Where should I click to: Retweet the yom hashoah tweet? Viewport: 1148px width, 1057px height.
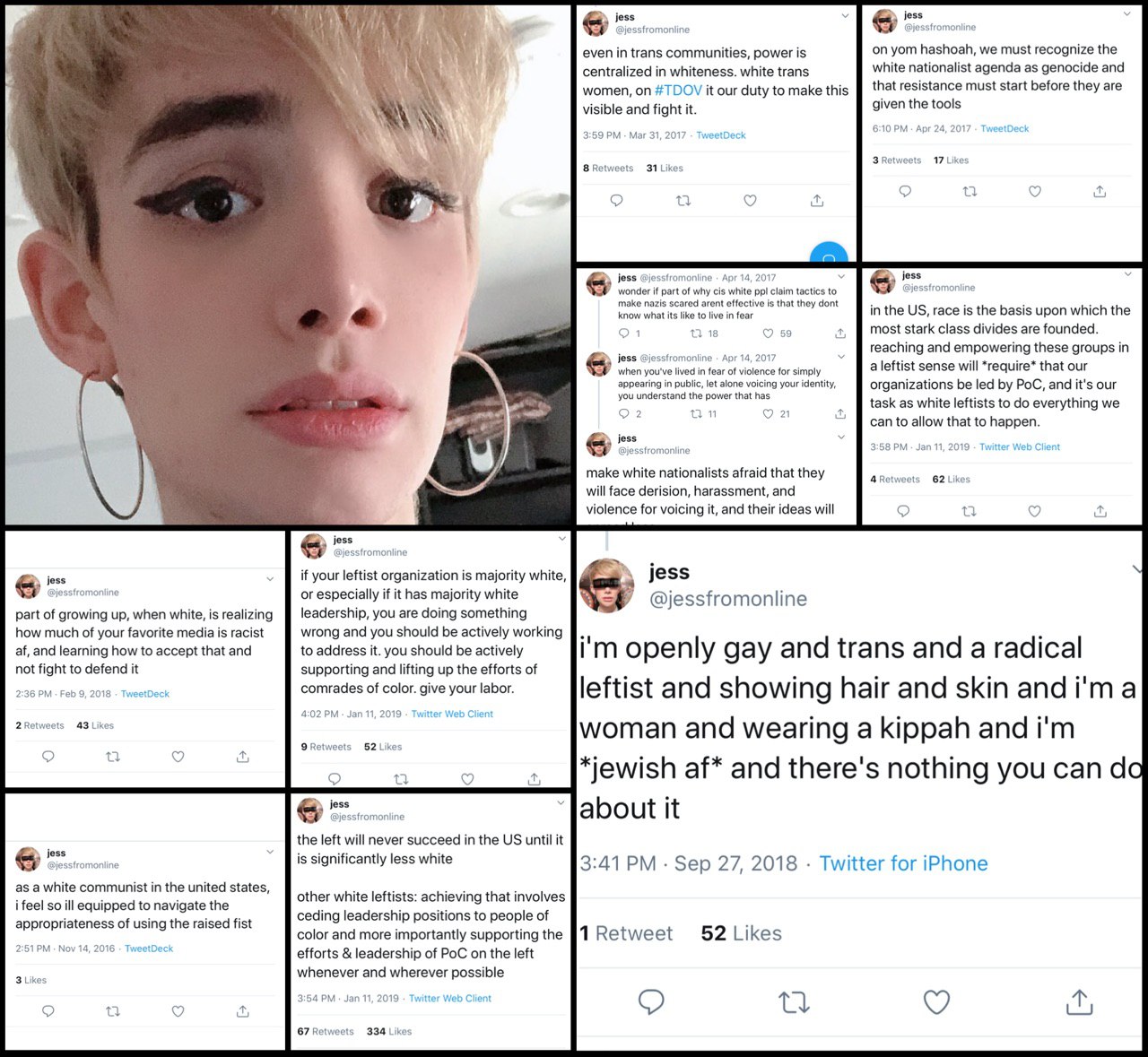click(x=970, y=191)
